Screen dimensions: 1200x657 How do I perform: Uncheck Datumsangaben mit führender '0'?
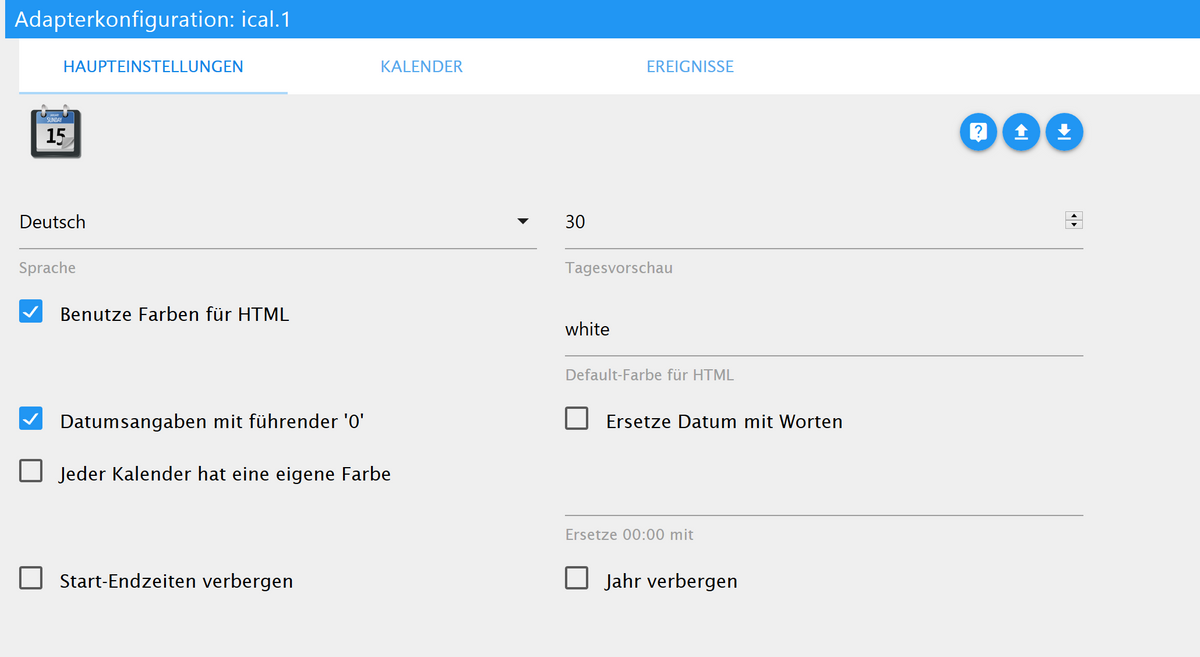(31, 419)
